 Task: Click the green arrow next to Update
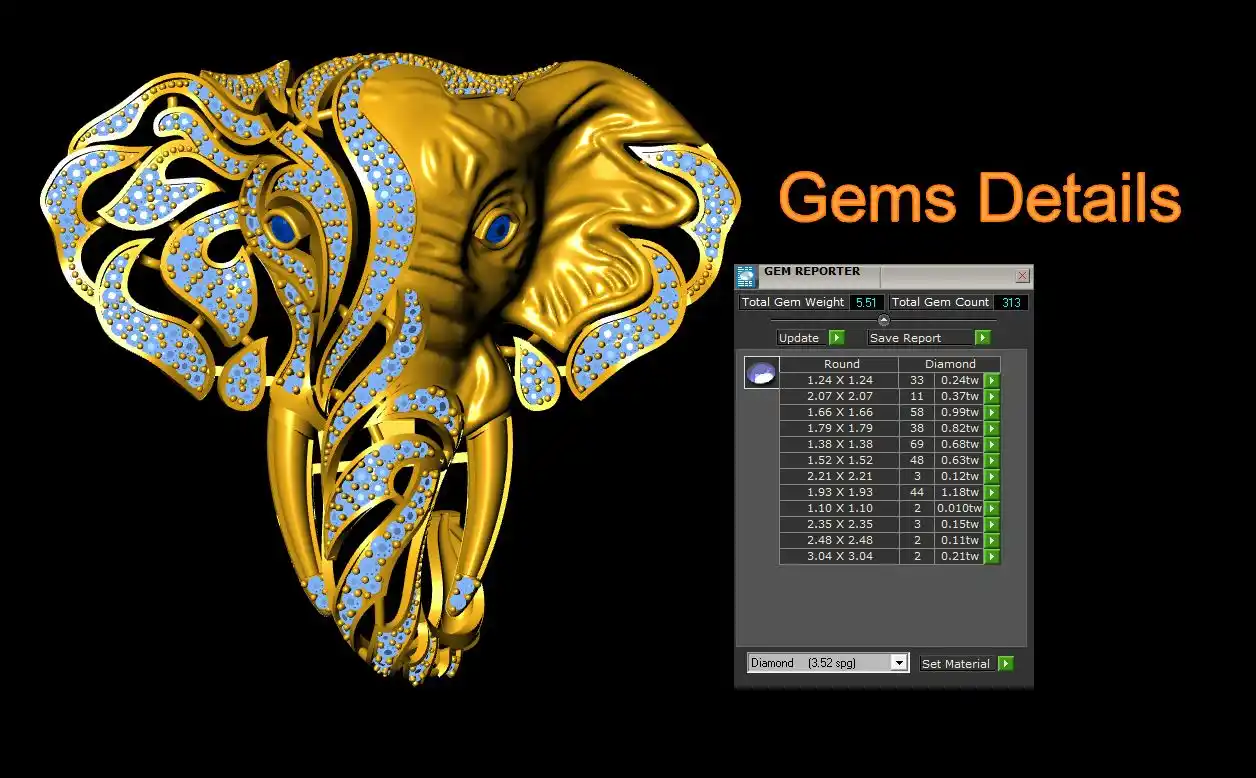[x=837, y=338]
